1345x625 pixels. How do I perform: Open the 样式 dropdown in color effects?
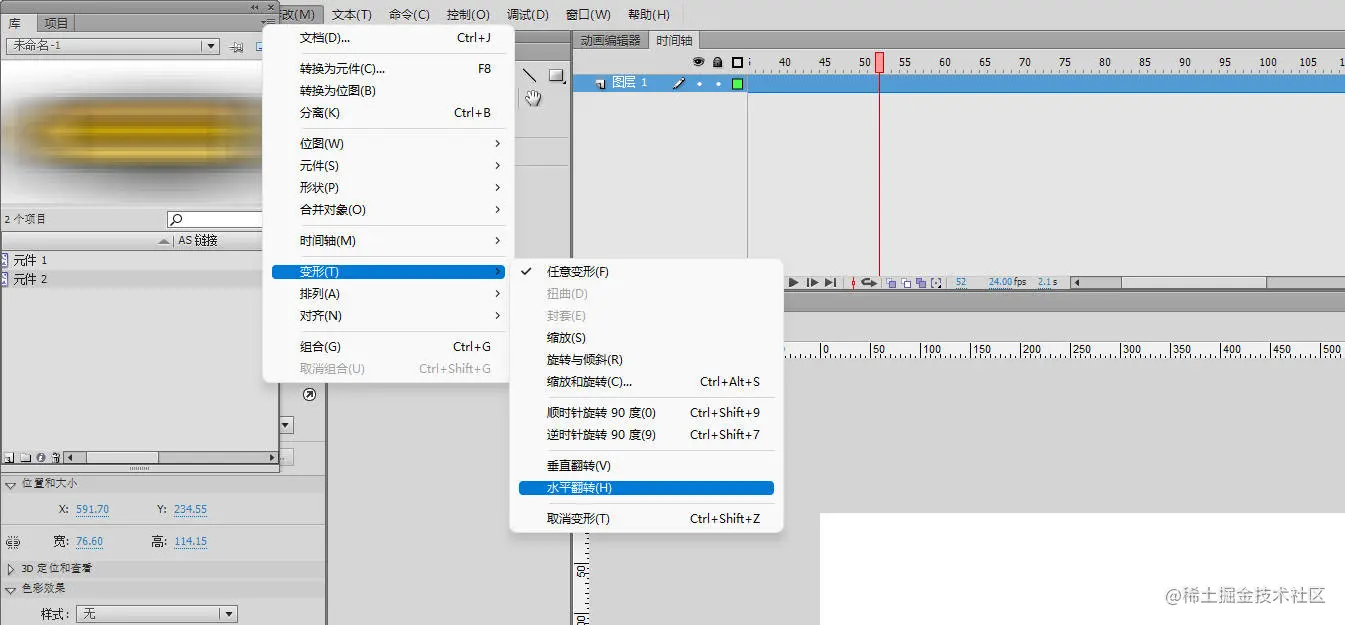coord(227,612)
